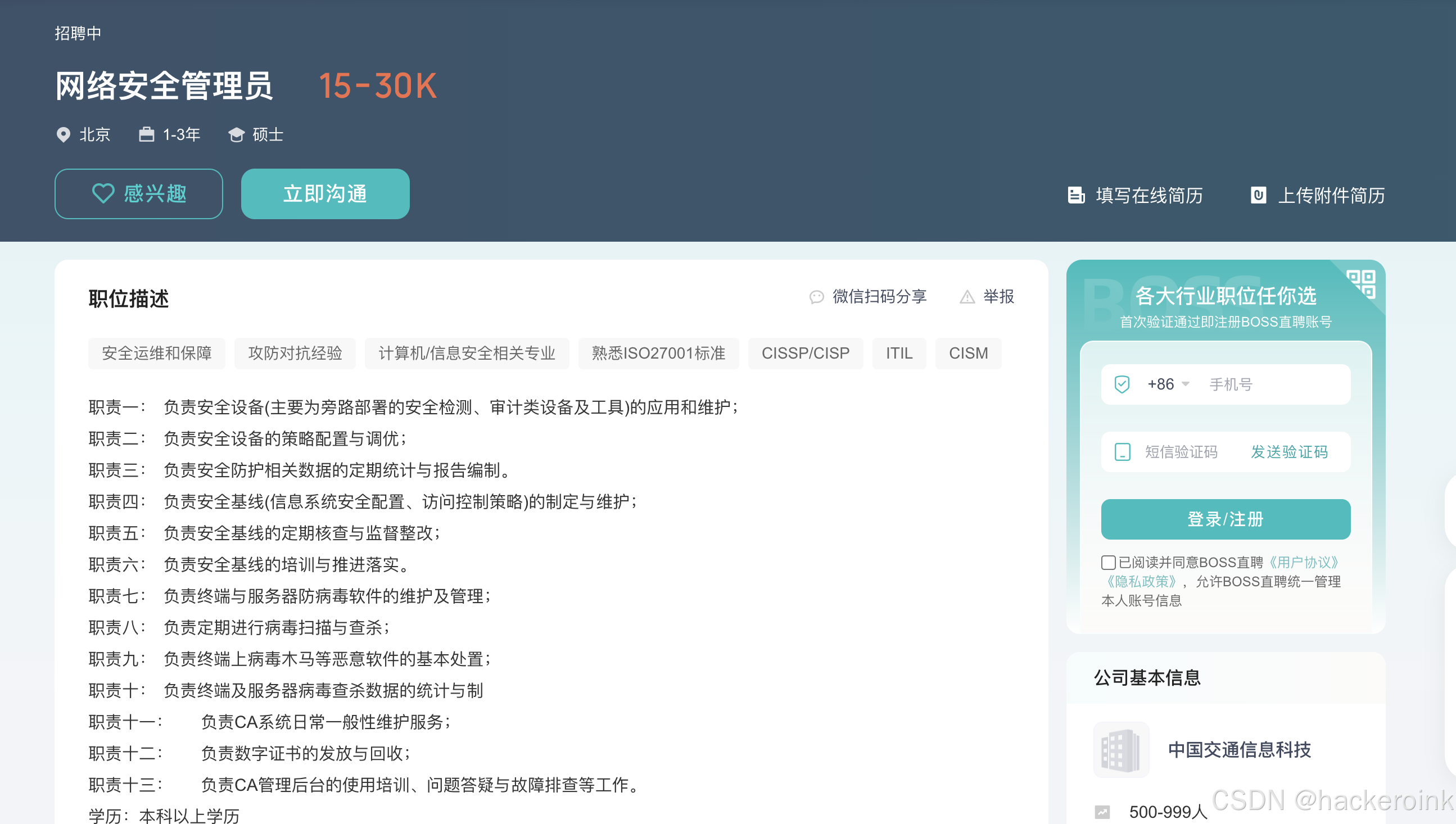This screenshot has width=1456, height=824.
Task: Select the CISSP/CISP skill tag
Action: 805,353
